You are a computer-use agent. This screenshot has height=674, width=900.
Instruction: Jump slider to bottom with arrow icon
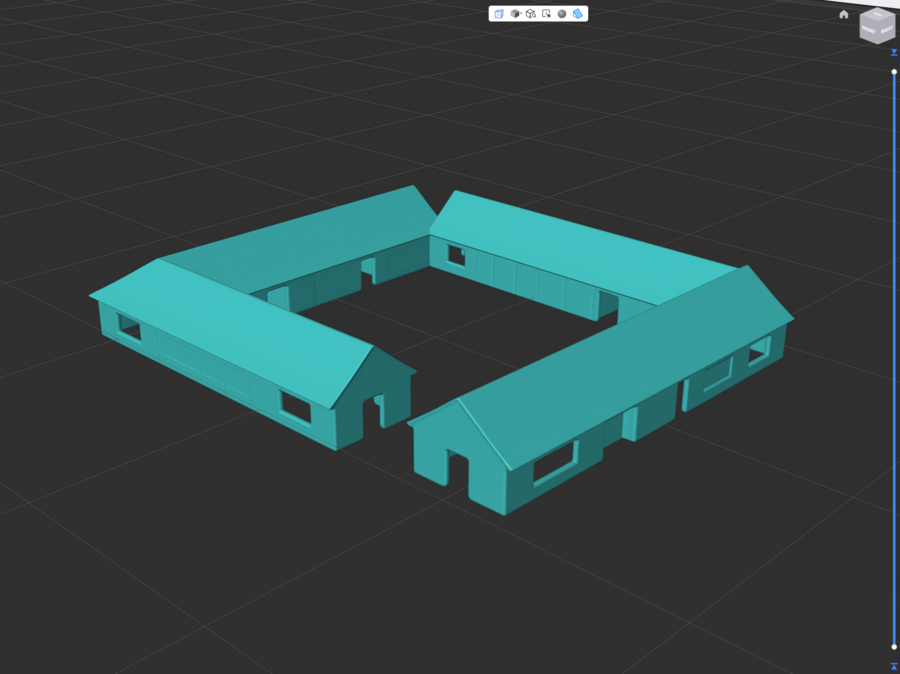click(894, 667)
